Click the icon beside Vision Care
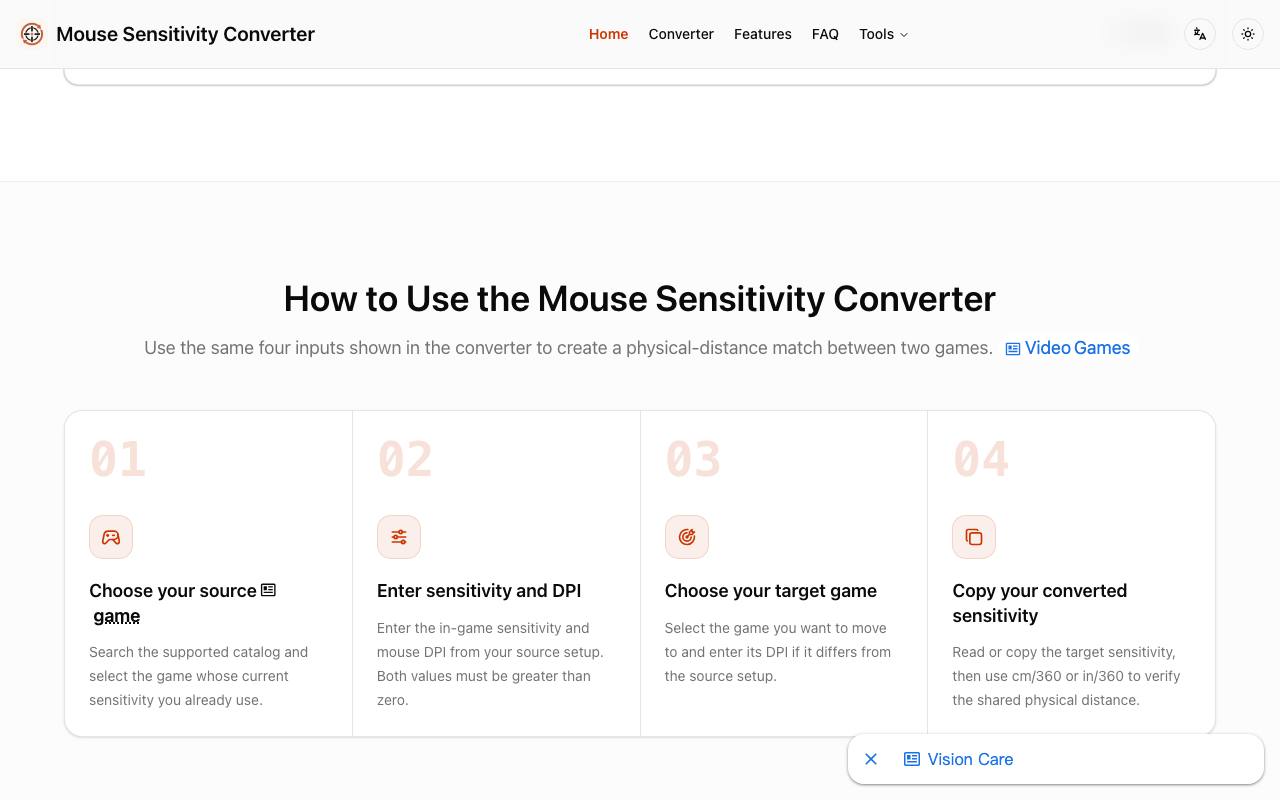Screen dimensions: 1280x800 [x=912, y=759]
